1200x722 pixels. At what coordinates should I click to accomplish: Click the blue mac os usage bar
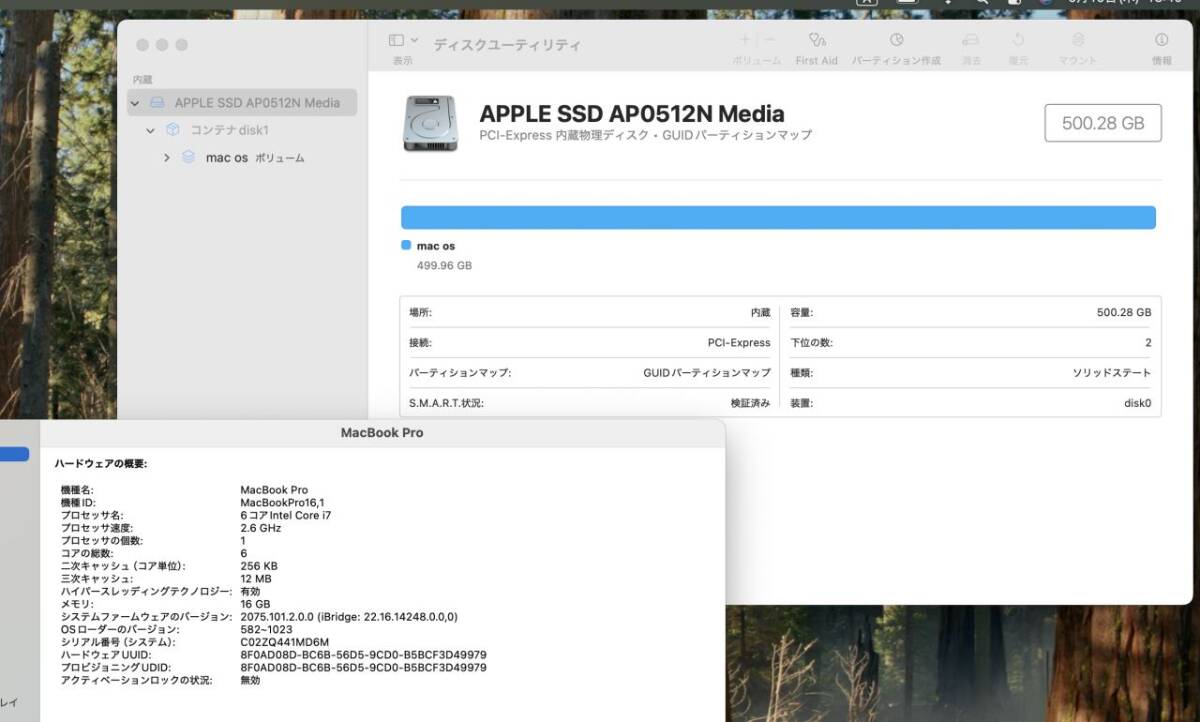(x=778, y=218)
